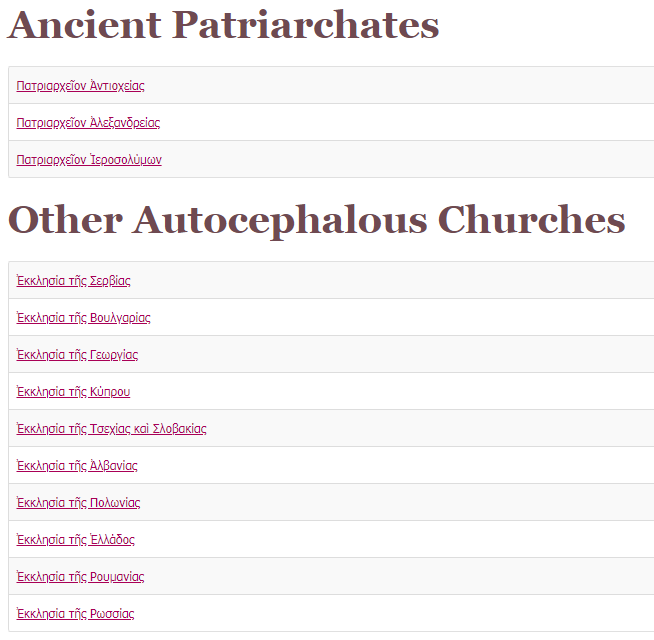This screenshot has height=640, width=654.
Task: Visit the Πατριαρχεῖον Ἱεροσολύμων link
Action: tap(89, 160)
